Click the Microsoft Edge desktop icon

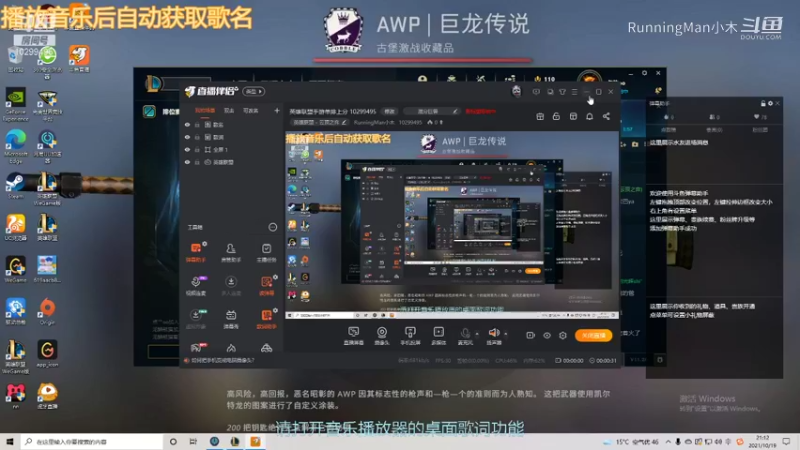click(15, 146)
